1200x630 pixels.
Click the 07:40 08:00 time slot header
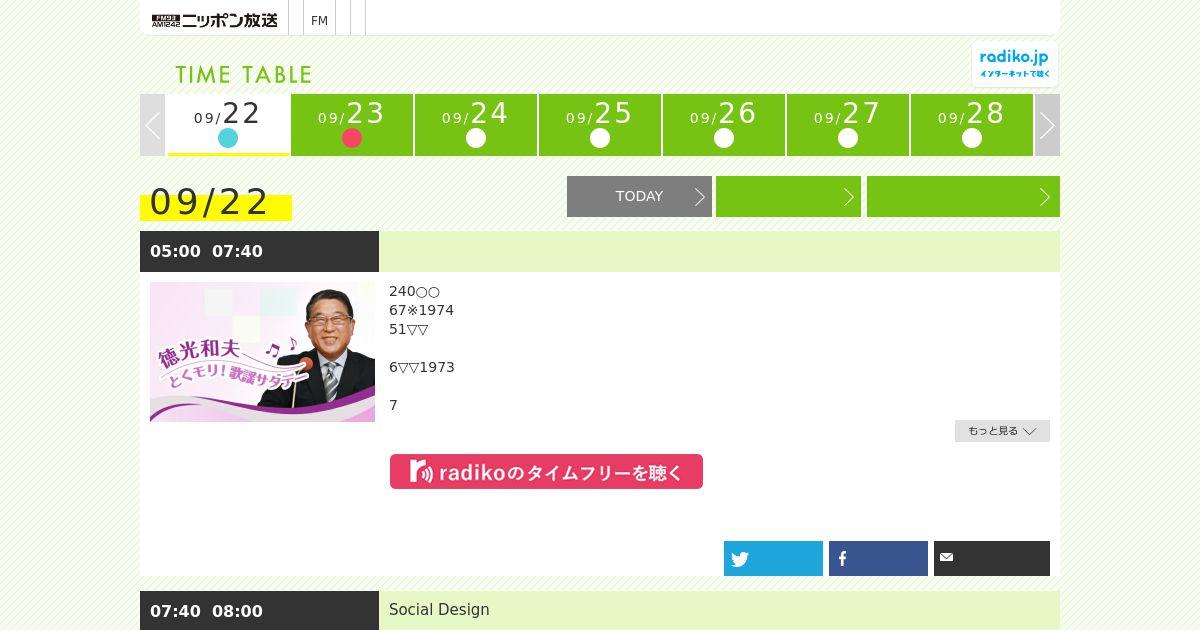(259, 611)
